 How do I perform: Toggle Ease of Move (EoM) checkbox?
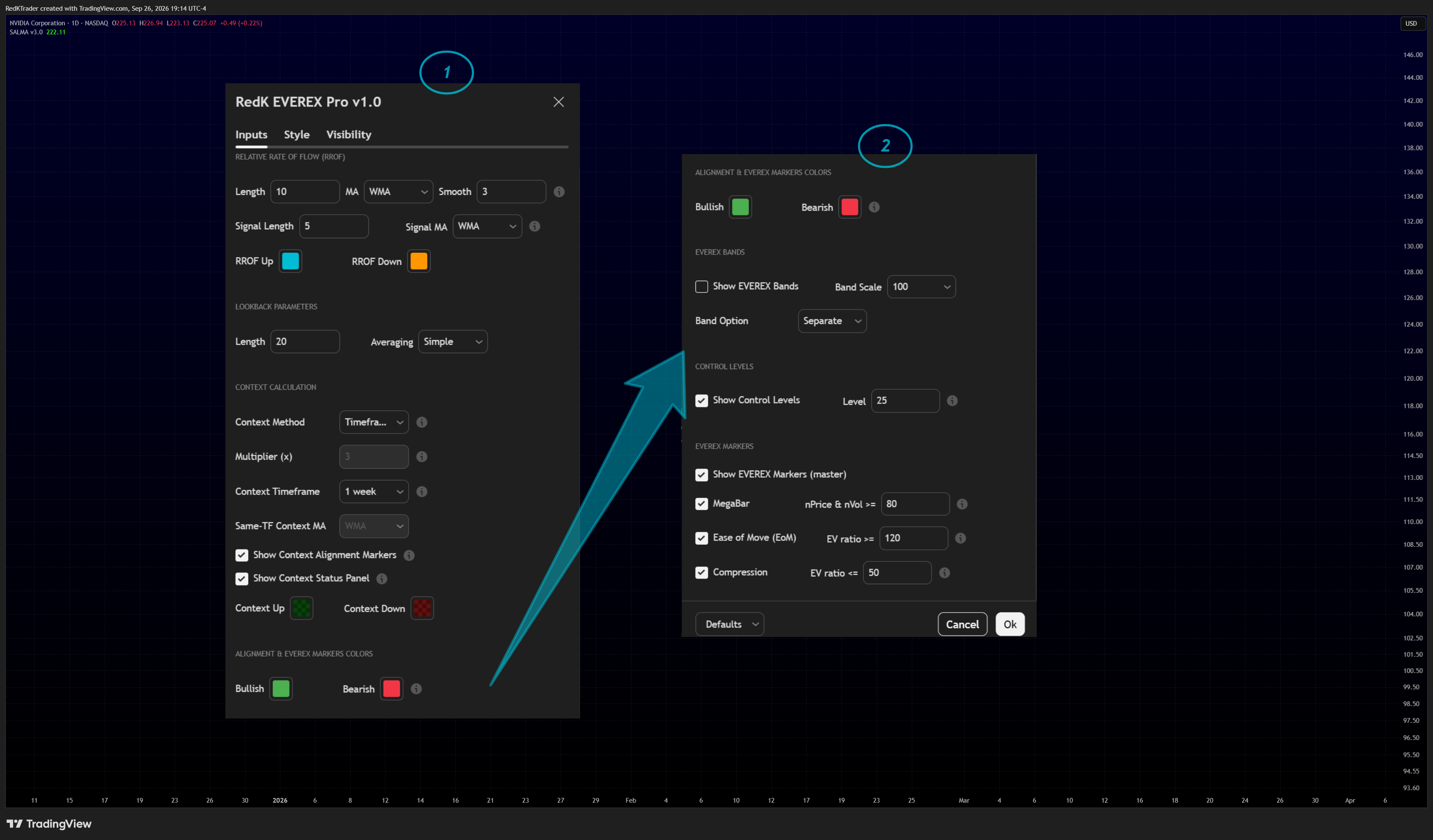coord(702,538)
